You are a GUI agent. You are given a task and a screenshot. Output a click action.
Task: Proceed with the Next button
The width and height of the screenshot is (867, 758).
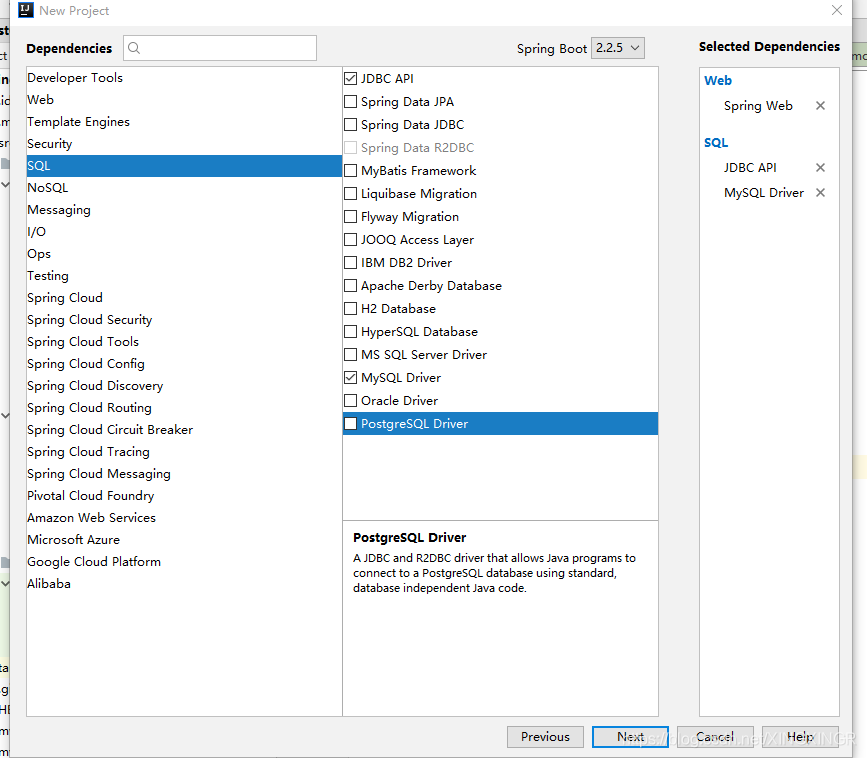click(630, 737)
